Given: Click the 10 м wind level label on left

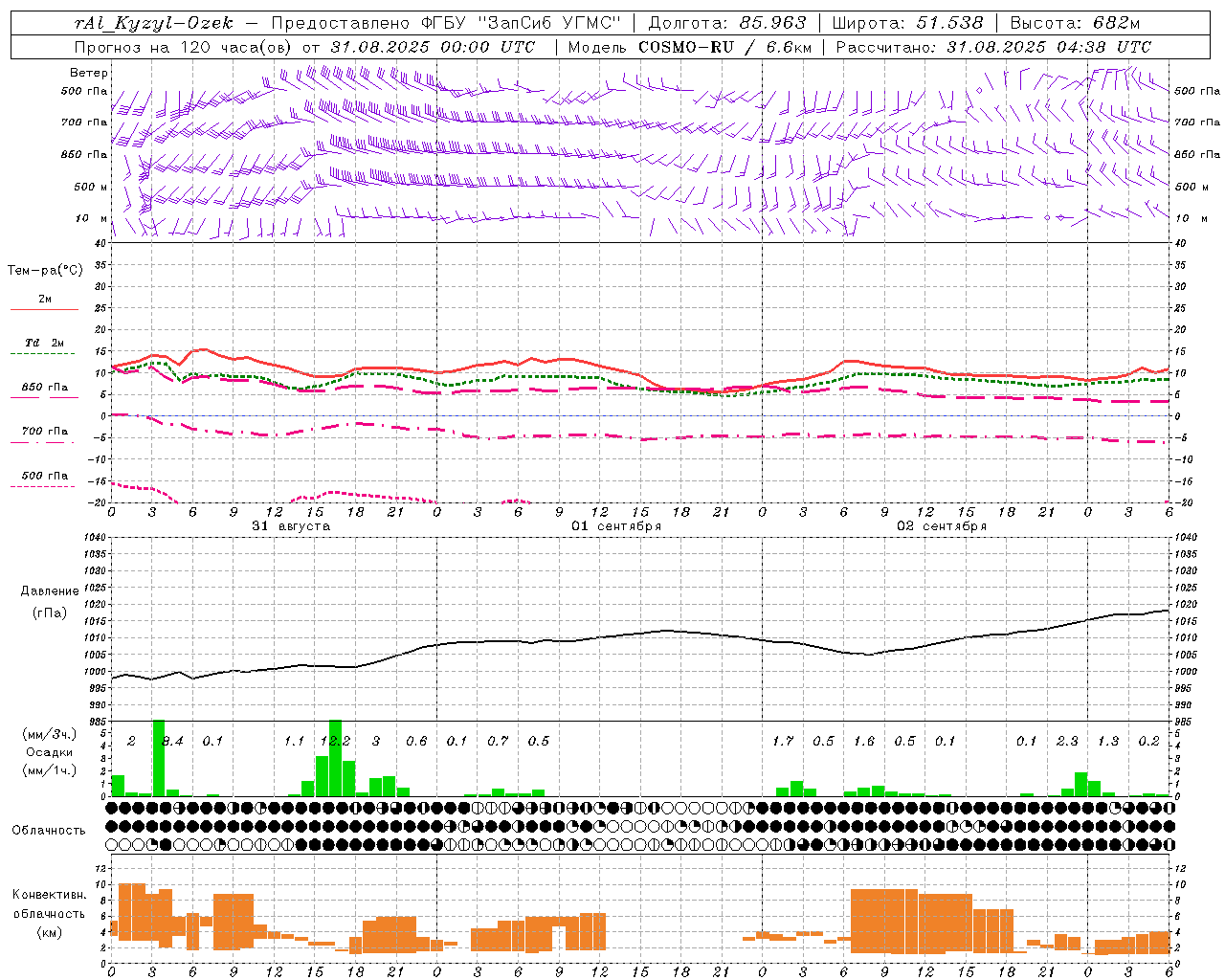Looking at the screenshot, I should click(93, 218).
